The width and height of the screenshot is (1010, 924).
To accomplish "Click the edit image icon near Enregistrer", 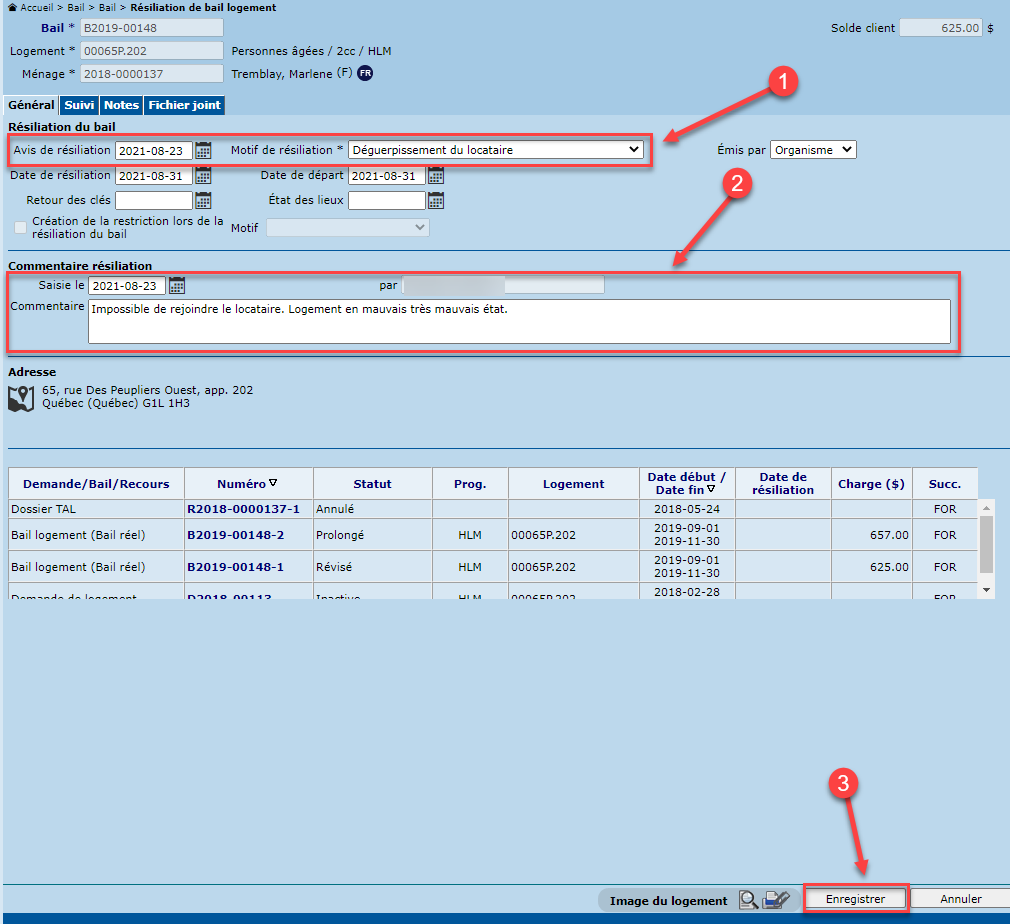I will (776, 900).
